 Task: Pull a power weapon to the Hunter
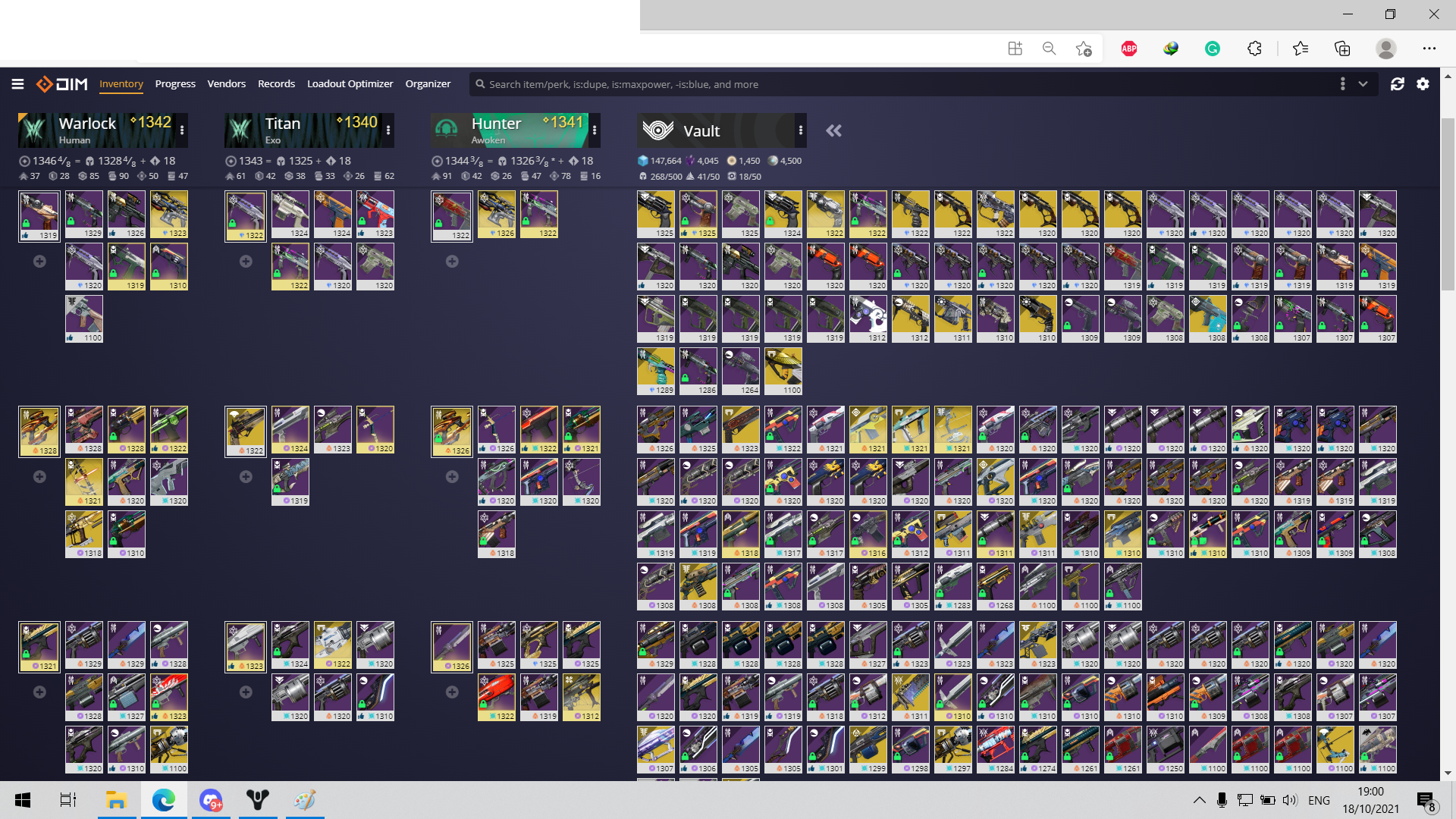coord(452,692)
